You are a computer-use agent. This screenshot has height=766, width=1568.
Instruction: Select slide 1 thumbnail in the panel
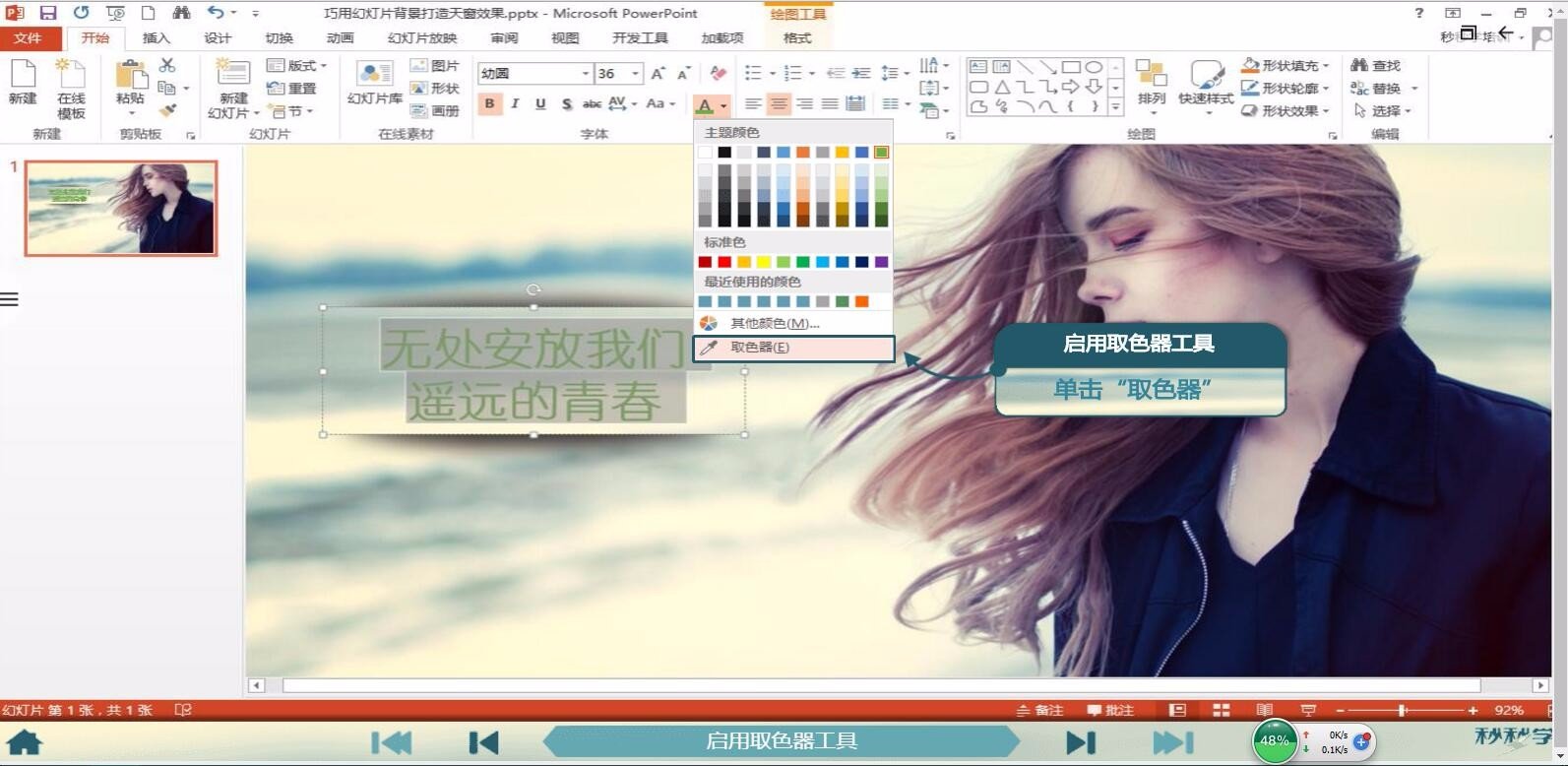coord(121,208)
